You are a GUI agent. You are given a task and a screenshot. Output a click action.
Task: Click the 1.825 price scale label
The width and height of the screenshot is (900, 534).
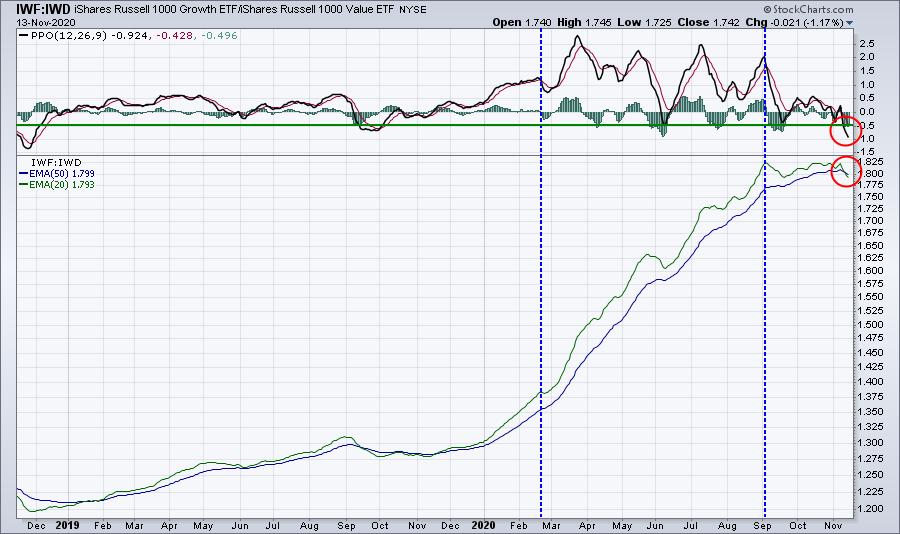(872, 161)
